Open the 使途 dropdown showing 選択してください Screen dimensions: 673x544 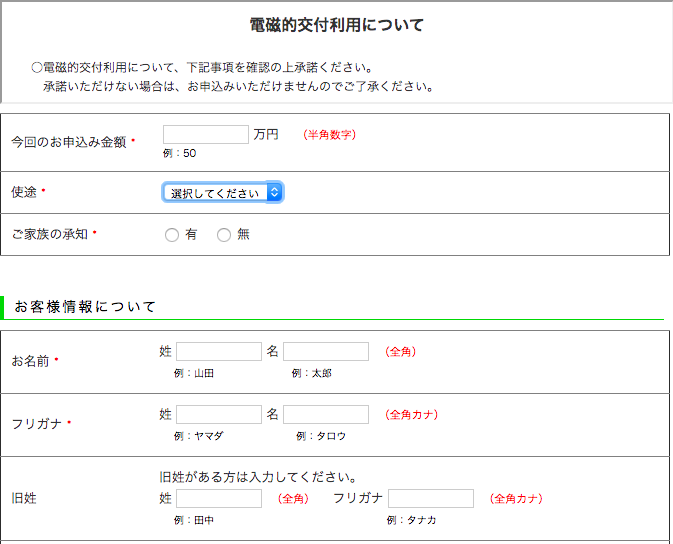pyautogui.click(x=223, y=193)
